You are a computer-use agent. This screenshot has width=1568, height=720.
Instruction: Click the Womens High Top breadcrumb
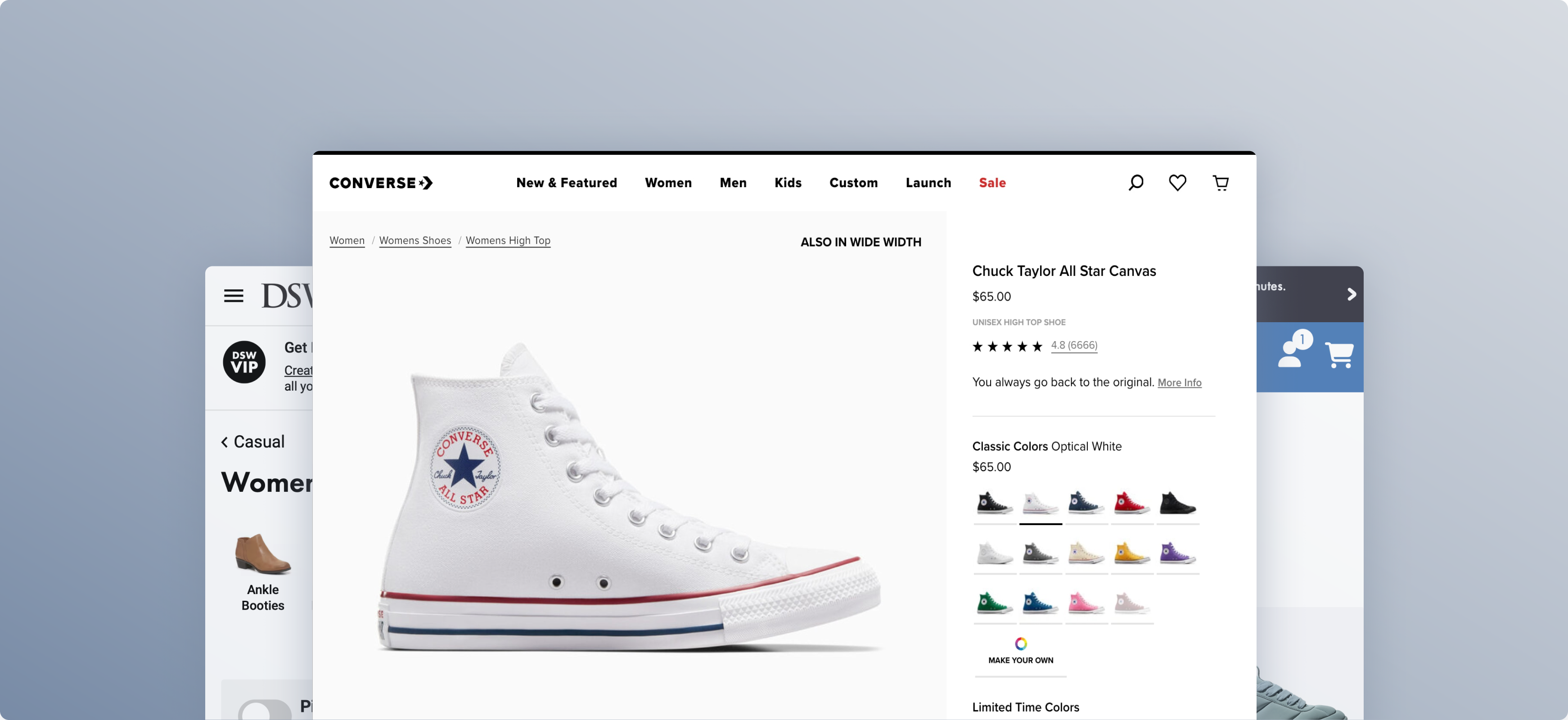[x=508, y=240]
